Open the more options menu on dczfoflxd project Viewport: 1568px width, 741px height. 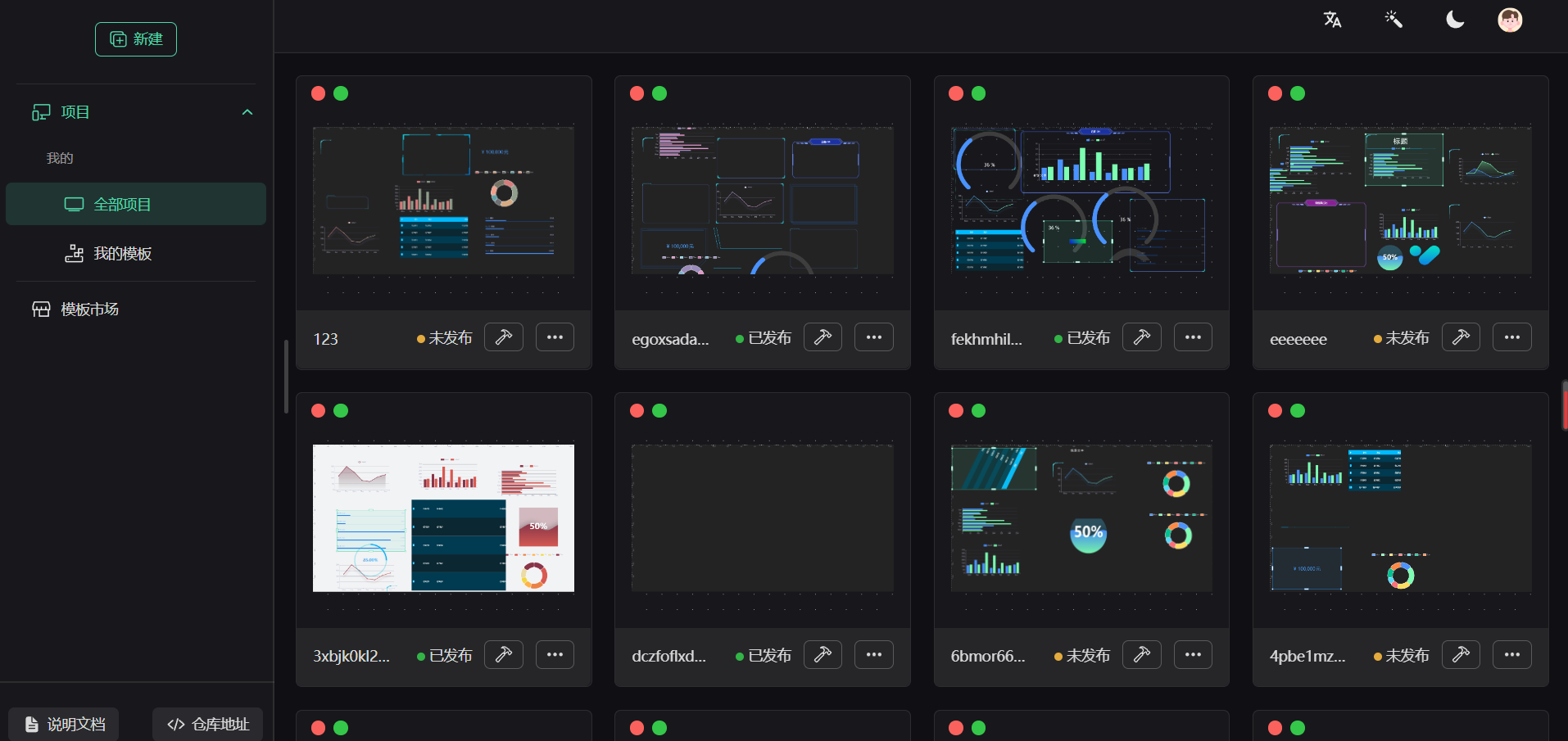(x=873, y=654)
